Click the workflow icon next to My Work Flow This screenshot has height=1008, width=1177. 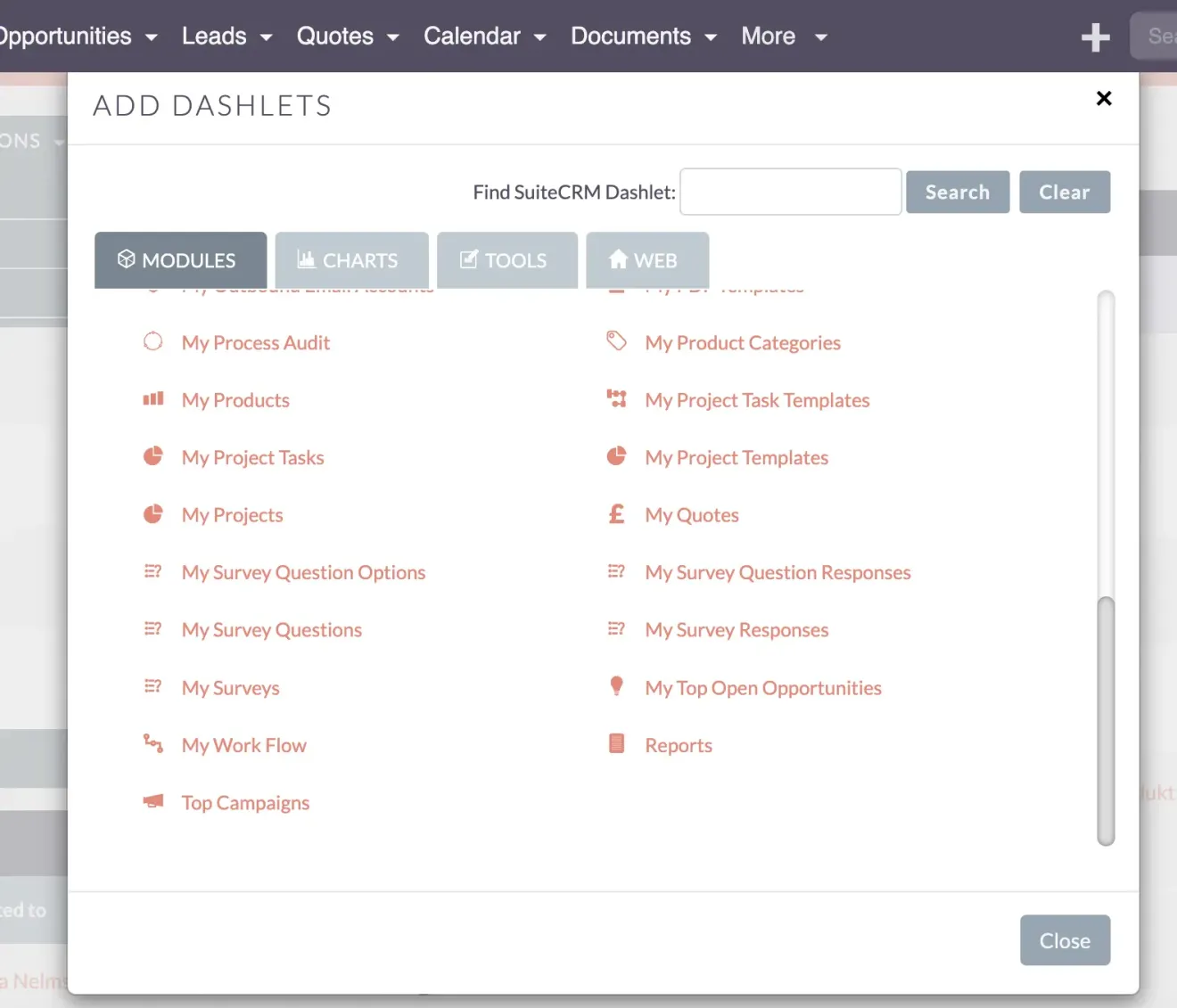[152, 743]
